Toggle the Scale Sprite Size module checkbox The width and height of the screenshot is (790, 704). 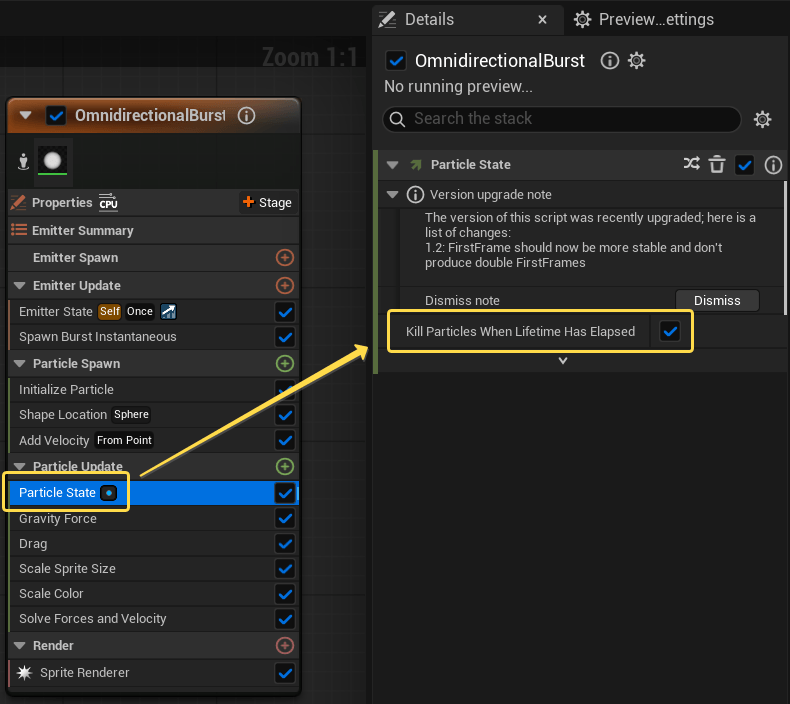[285, 569]
